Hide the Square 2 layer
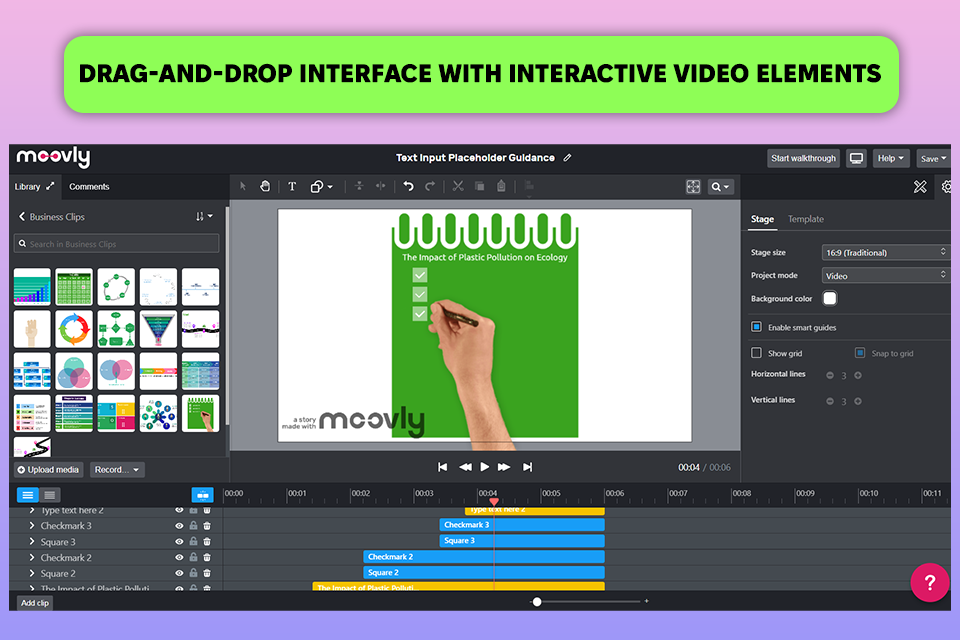 coord(179,573)
